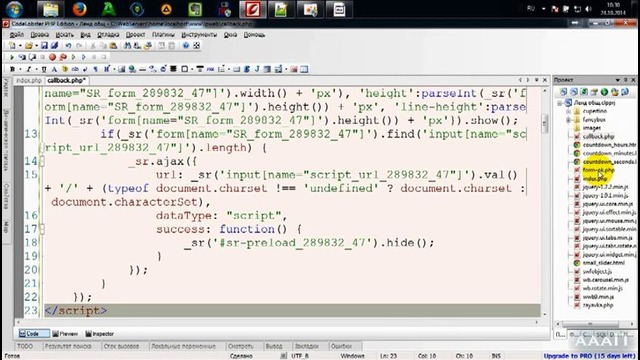Click the first Project panel toolbar icon

pos(563,92)
